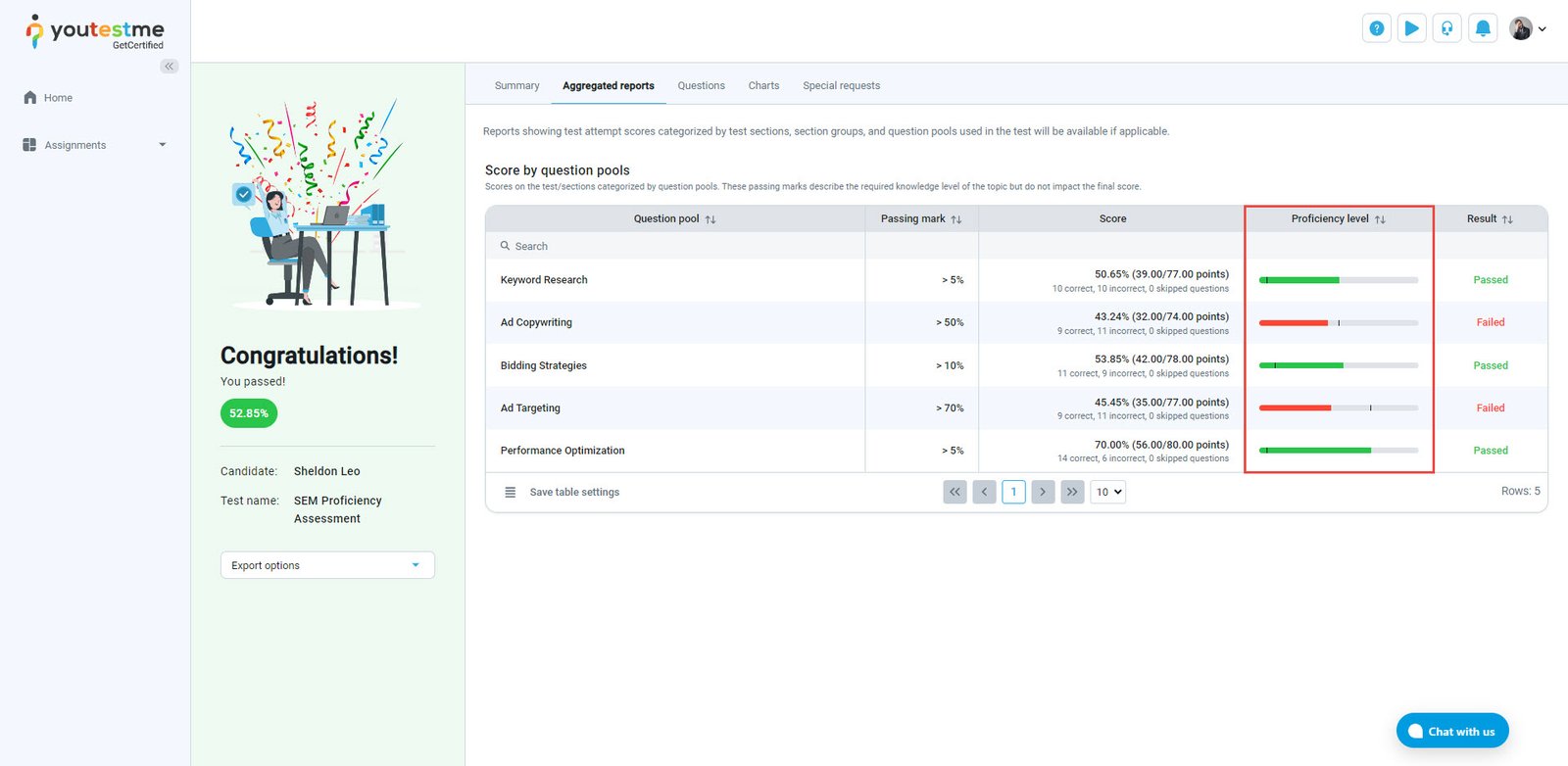Click the video tutorial play icon
1568x766 pixels.
click(1412, 28)
